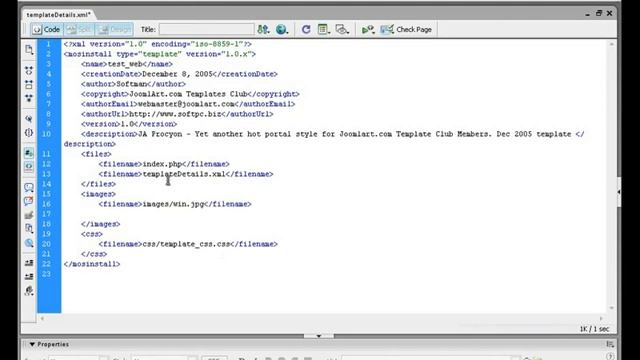The width and height of the screenshot is (640, 360).
Task: Click the Apply Comment icon
Action: [29, 187]
